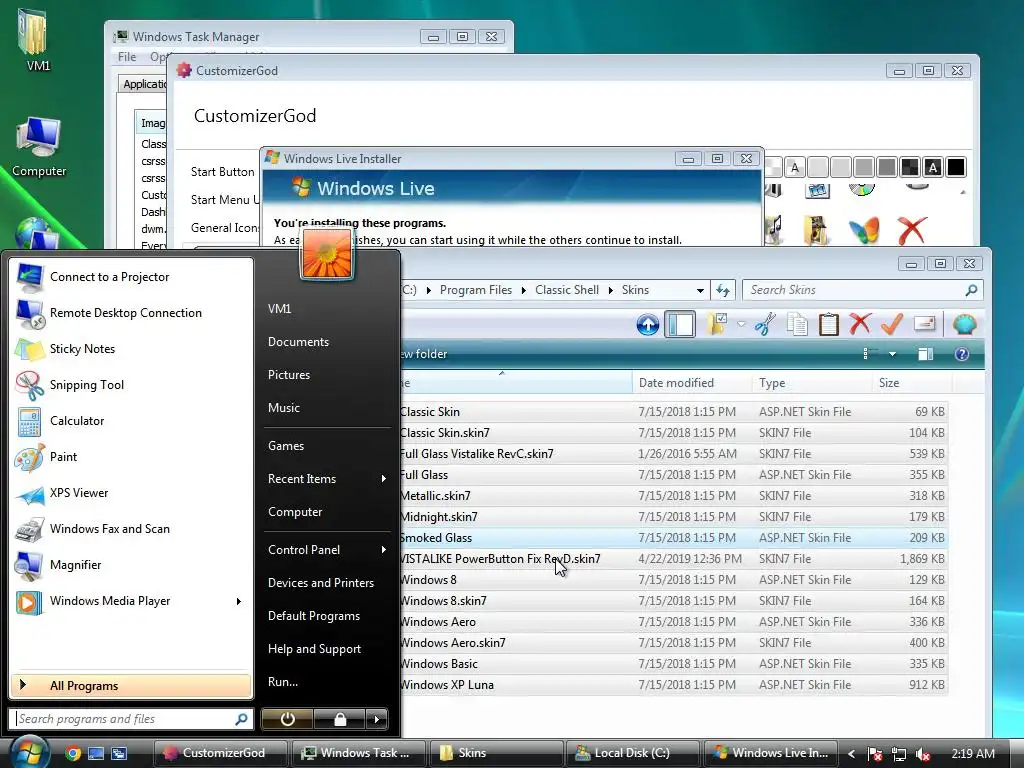The image size is (1024, 768).
Task: Expand Windows Media Player jump list arrow
Action: point(239,601)
